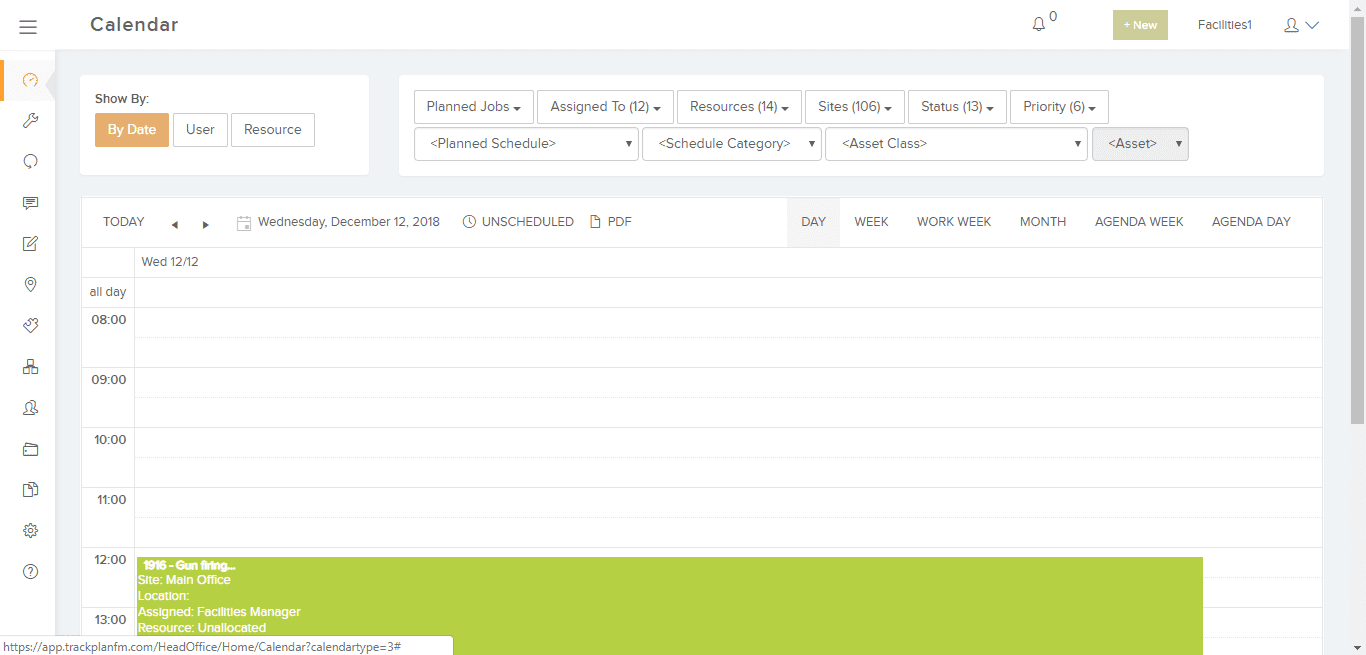This screenshot has height=655, width=1366.
Task: Open the edit note sidebar icon
Action: coord(30,244)
